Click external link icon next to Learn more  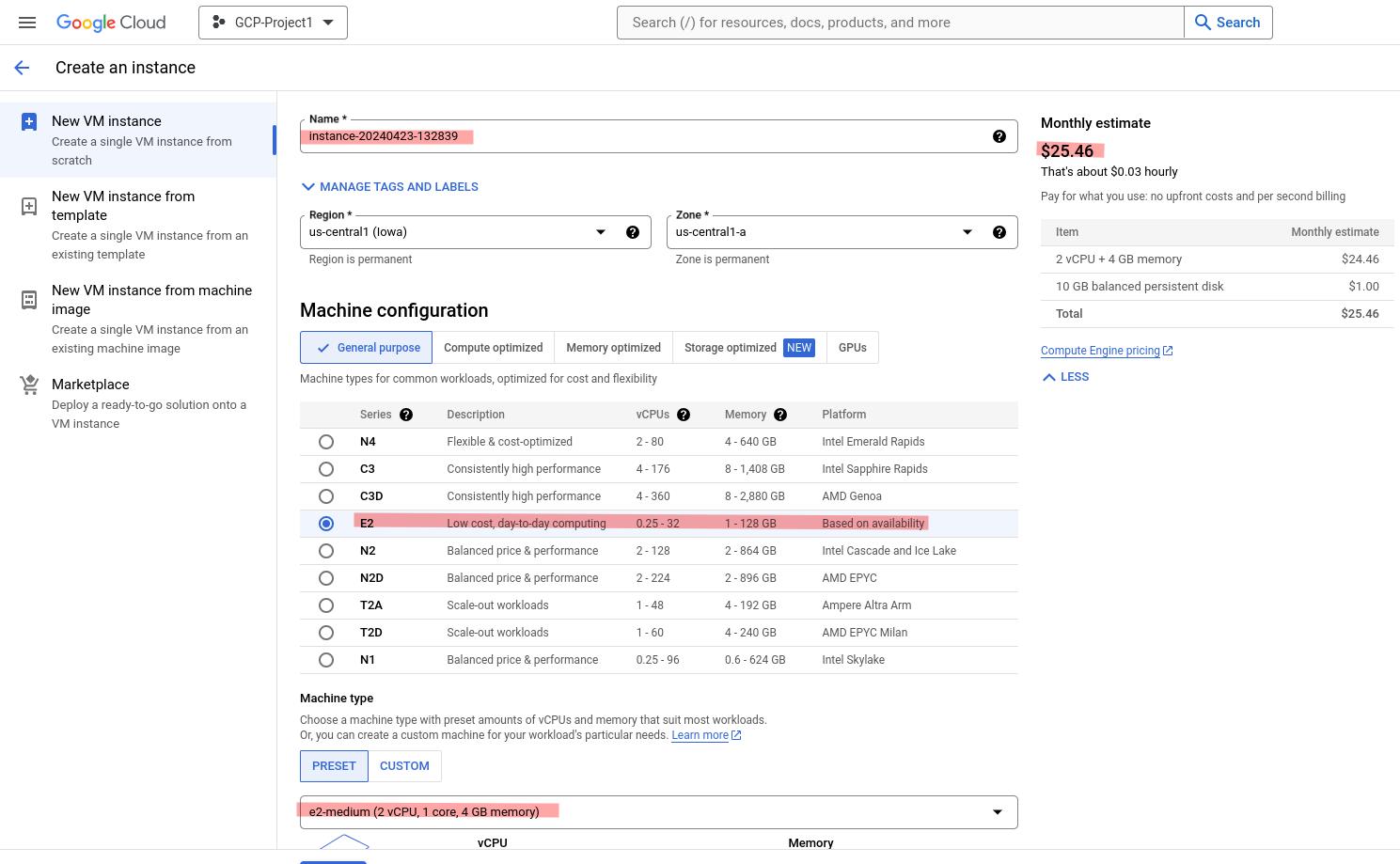[736, 735]
